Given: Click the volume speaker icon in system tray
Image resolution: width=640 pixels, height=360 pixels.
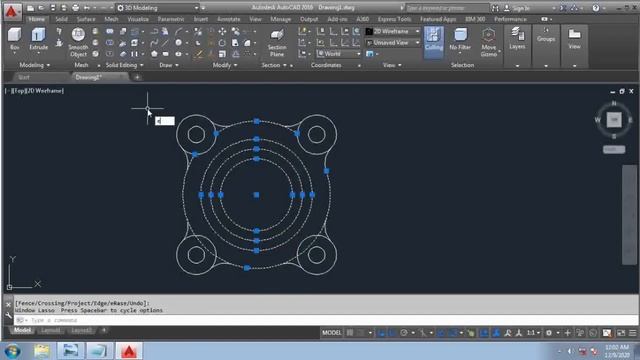Looking at the screenshot, I should 570,351.
